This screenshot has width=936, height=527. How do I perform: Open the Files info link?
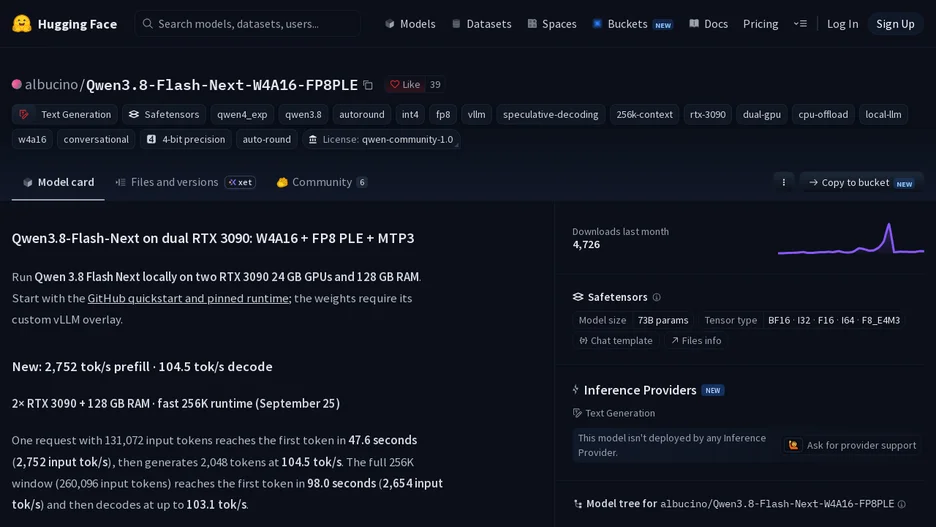click(x=696, y=340)
